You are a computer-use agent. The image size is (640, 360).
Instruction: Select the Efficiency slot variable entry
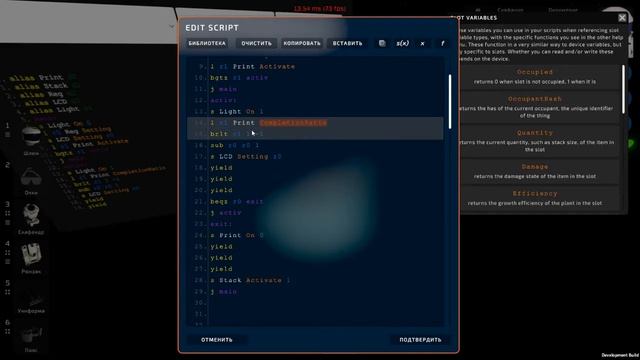(535, 198)
